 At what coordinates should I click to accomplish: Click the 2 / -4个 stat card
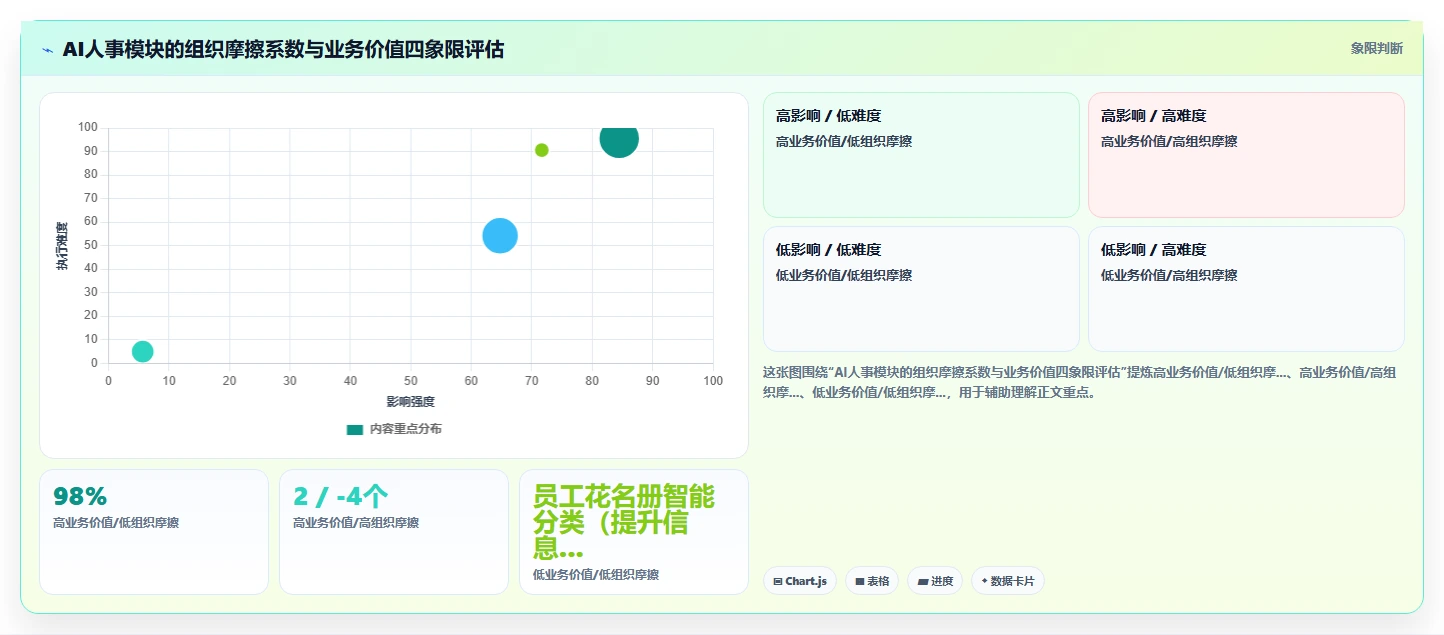394,532
